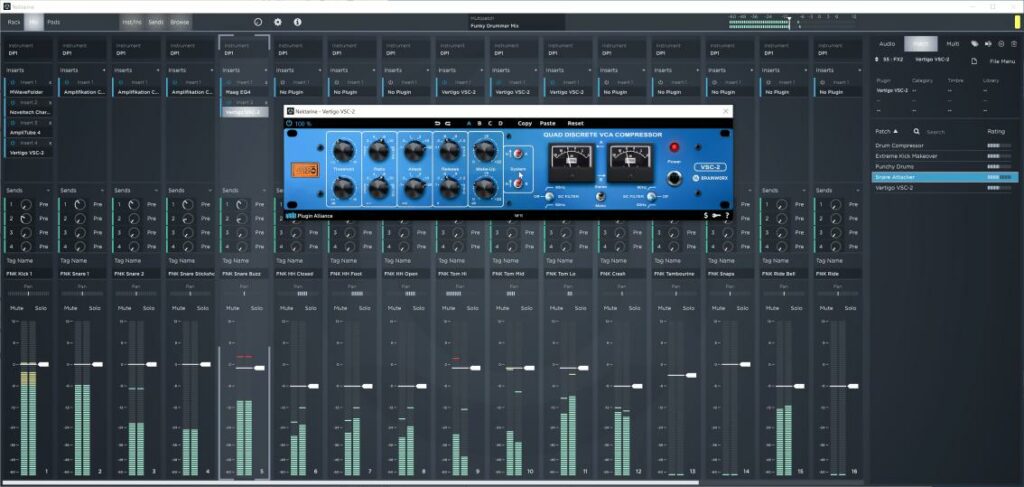The image size is (1024, 487).
Task: Toggle the red Power button on VSC-2
Action: coord(674,148)
